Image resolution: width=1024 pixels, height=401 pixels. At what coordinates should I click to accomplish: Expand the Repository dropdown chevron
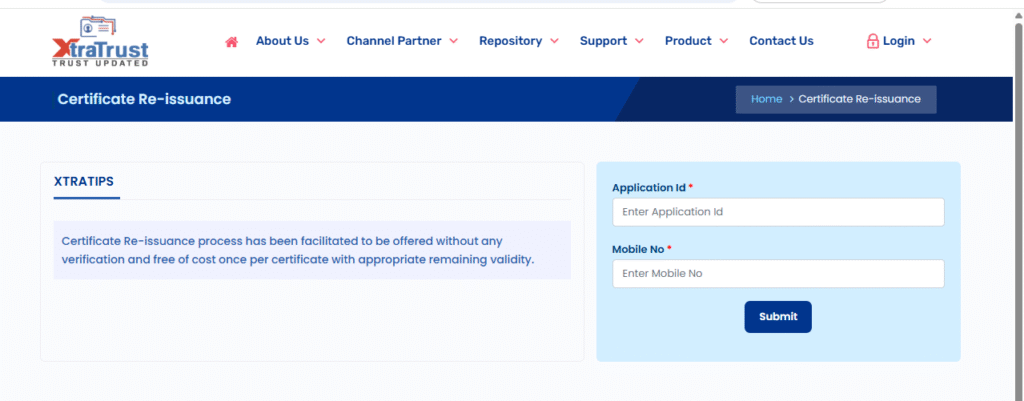click(554, 41)
